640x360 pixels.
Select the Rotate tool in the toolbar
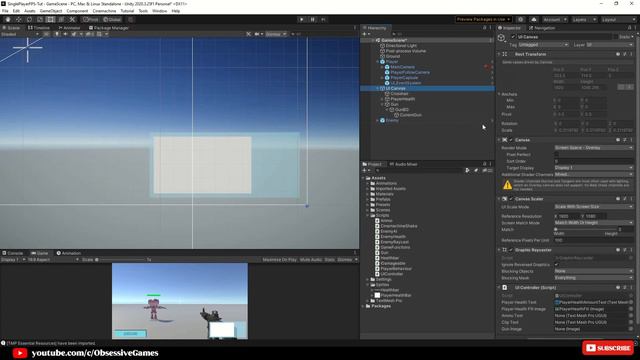pyautogui.click(x=29, y=20)
